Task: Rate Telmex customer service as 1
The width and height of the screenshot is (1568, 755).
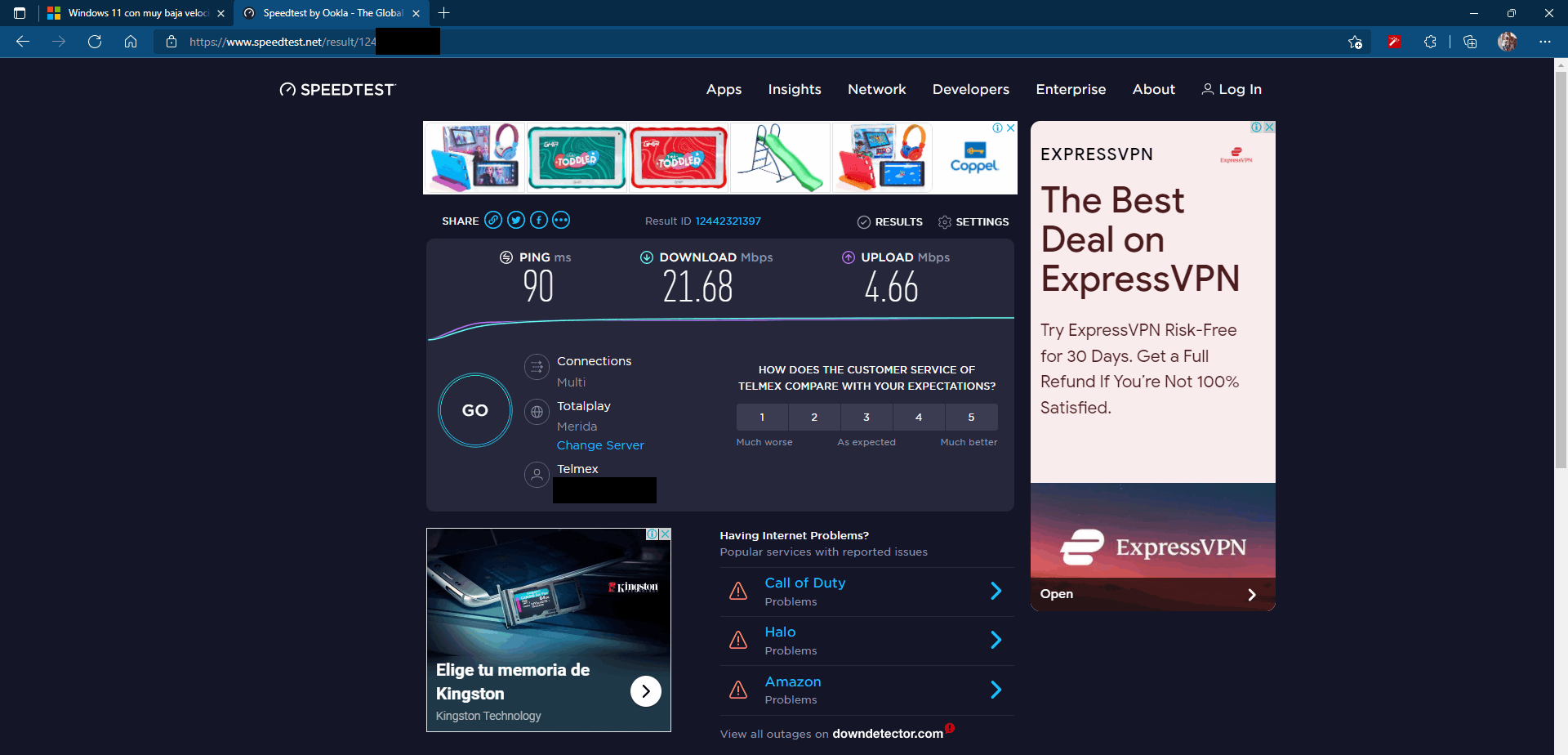Action: click(x=762, y=417)
